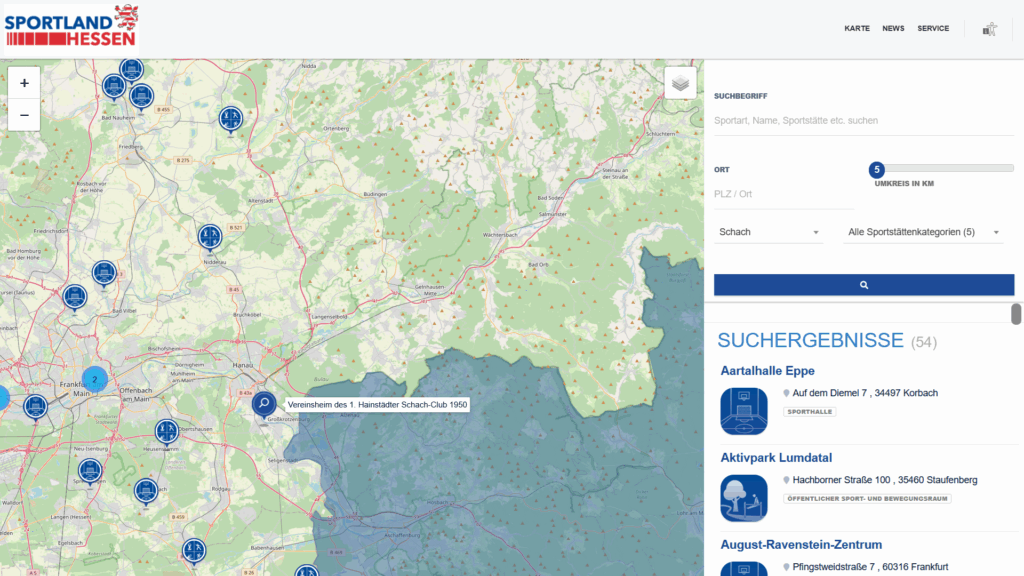The width and height of the screenshot is (1024, 576).
Task: Open the August-Ravenstein-Zentrum result link
Action: pyautogui.click(x=801, y=545)
